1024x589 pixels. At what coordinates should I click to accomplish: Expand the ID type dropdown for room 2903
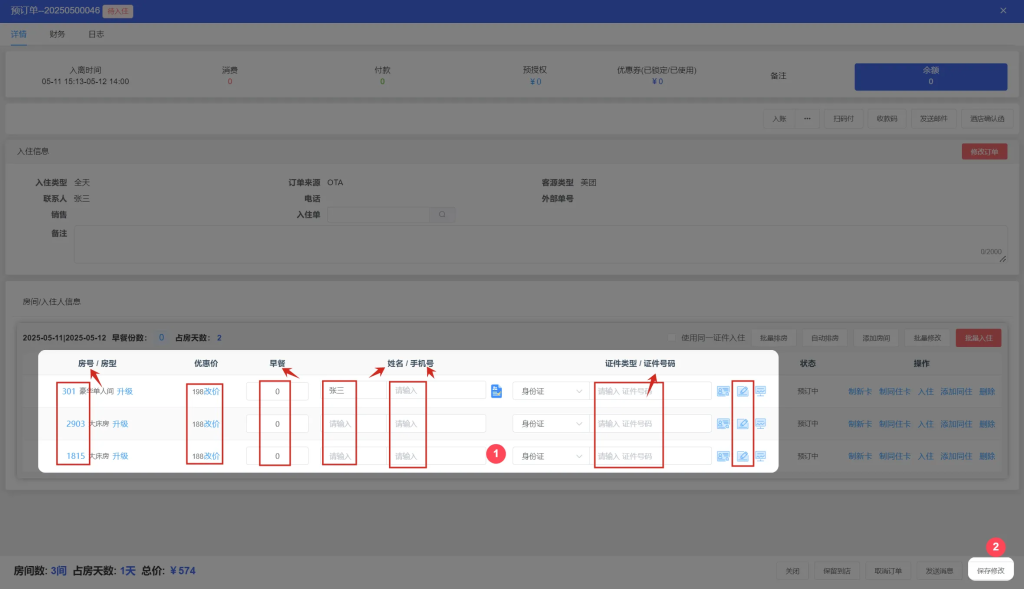pos(550,424)
